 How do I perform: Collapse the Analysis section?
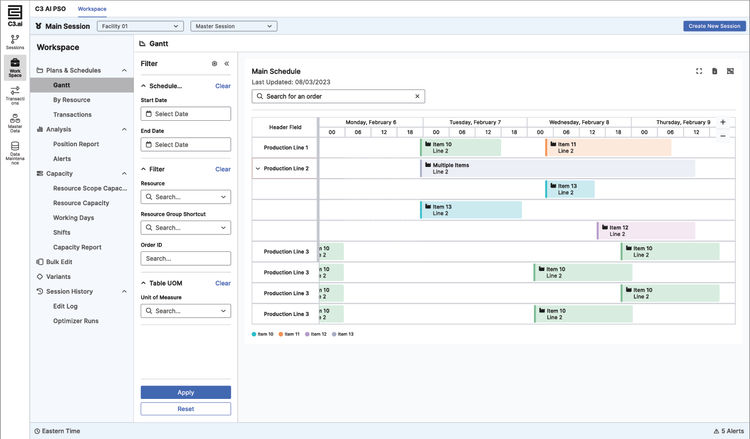[x=124, y=130]
